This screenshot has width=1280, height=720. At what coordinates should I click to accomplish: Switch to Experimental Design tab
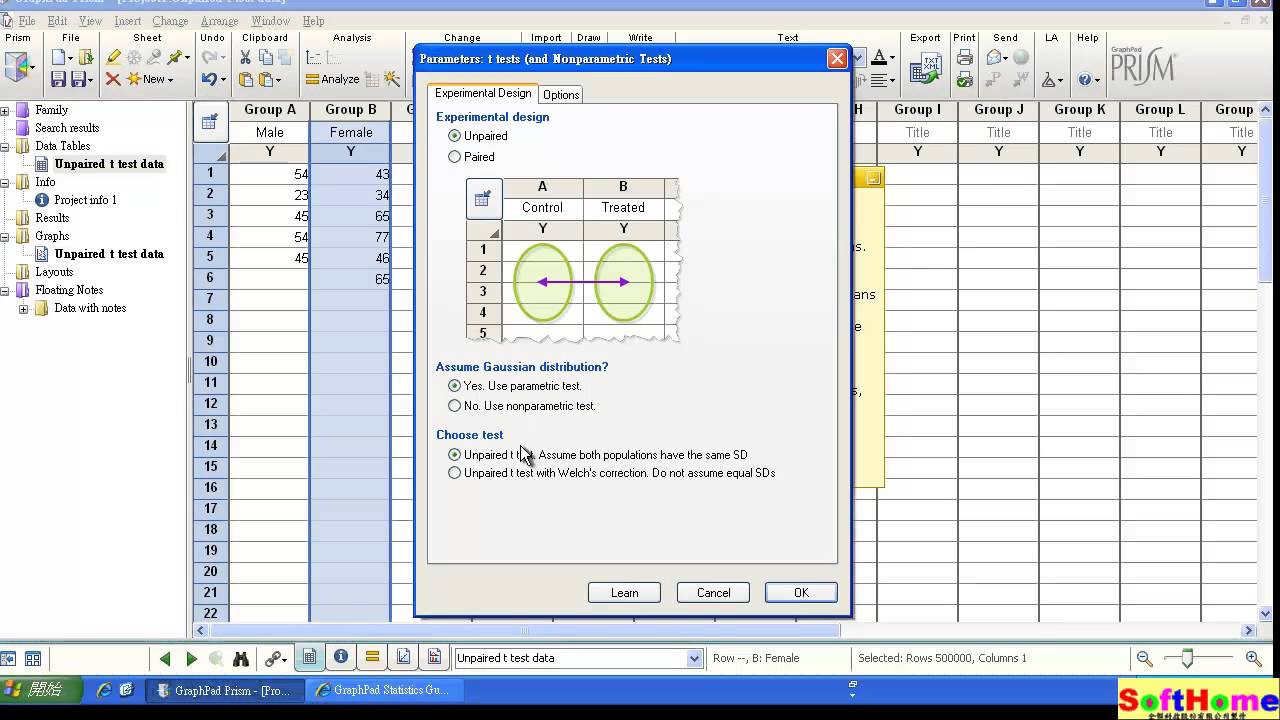coord(483,93)
